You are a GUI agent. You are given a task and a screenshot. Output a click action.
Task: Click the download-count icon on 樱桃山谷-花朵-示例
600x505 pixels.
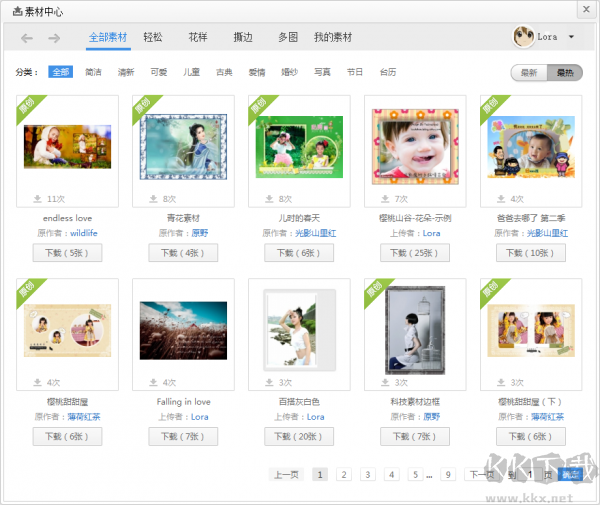coord(385,199)
